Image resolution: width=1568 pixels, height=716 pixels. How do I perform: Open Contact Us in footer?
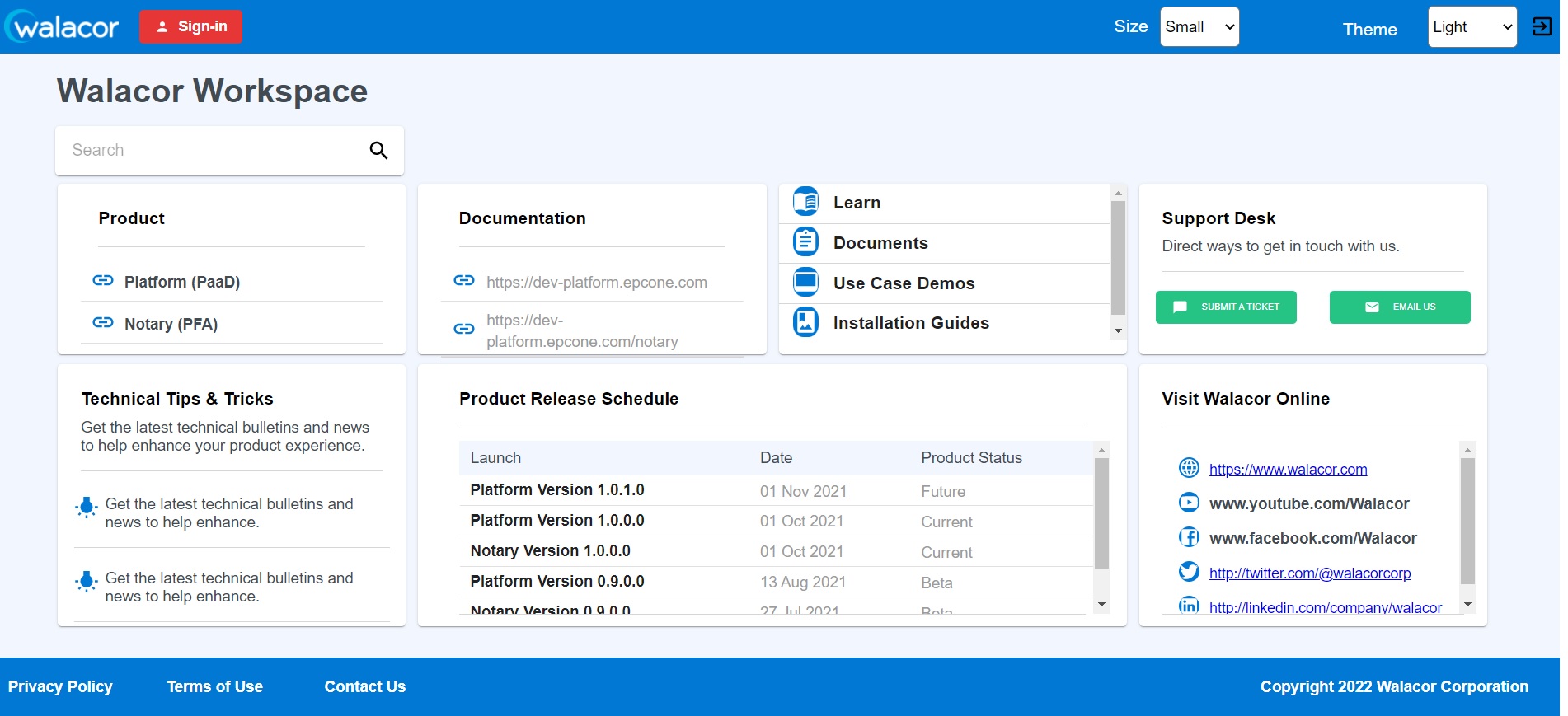click(x=365, y=686)
